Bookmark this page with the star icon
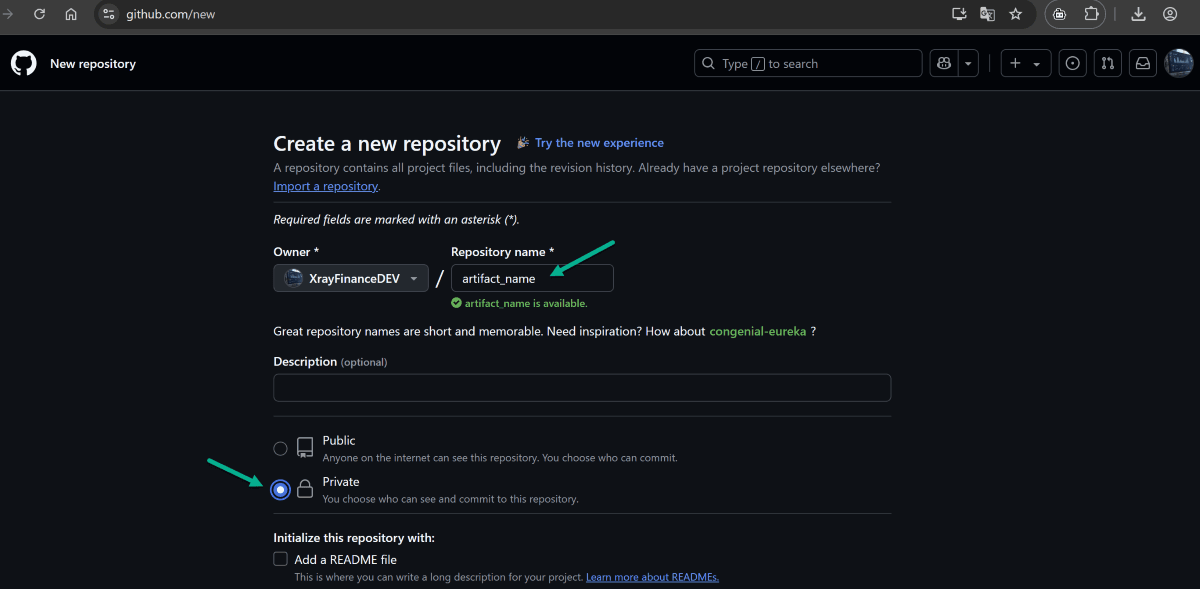Viewport: 1200px width, 589px height. pyautogui.click(x=1015, y=14)
